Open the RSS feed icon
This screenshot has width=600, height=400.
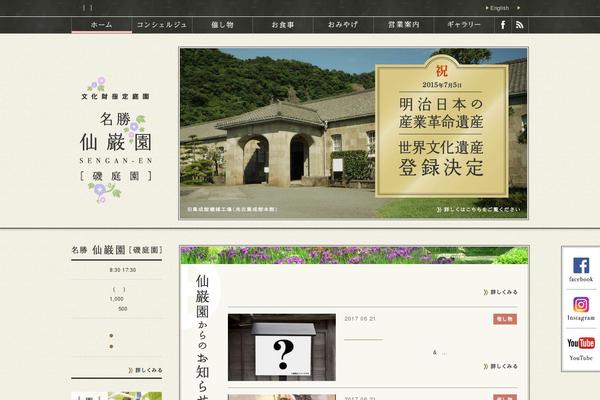[519, 25]
